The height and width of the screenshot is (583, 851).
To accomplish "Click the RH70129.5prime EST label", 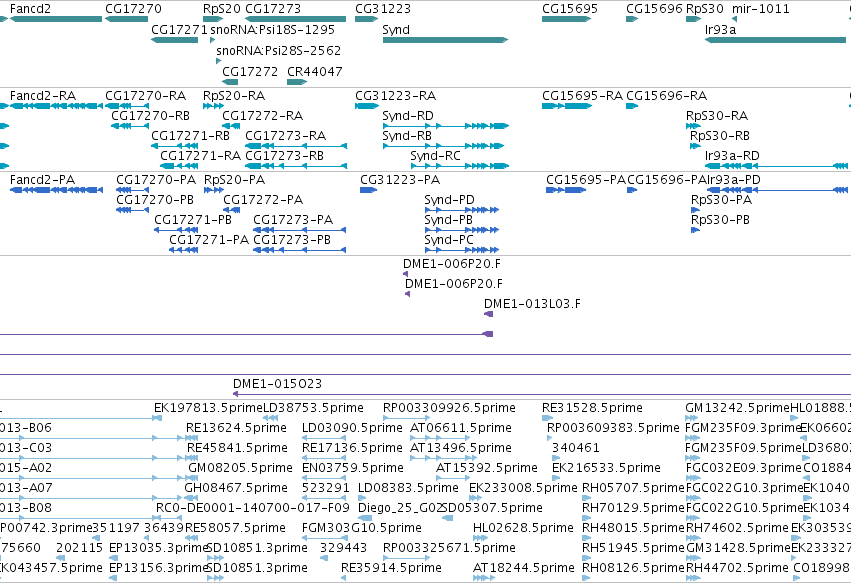I will pos(633,508).
